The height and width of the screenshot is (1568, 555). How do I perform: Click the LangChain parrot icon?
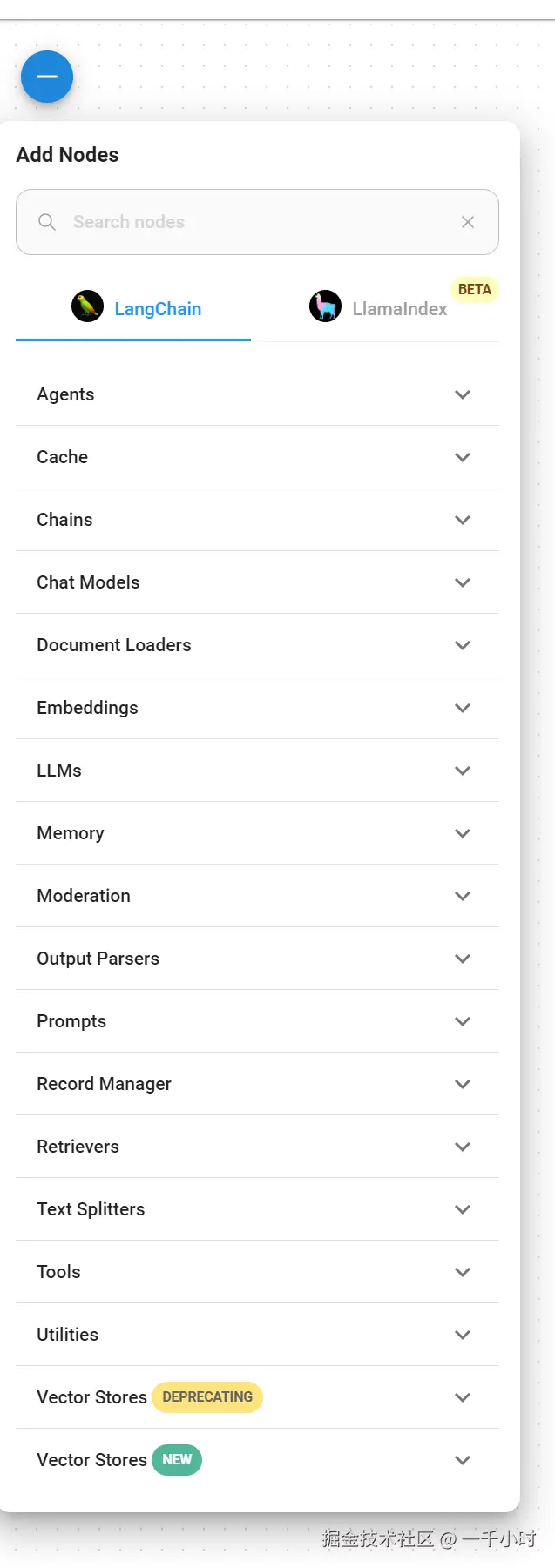pos(87,306)
